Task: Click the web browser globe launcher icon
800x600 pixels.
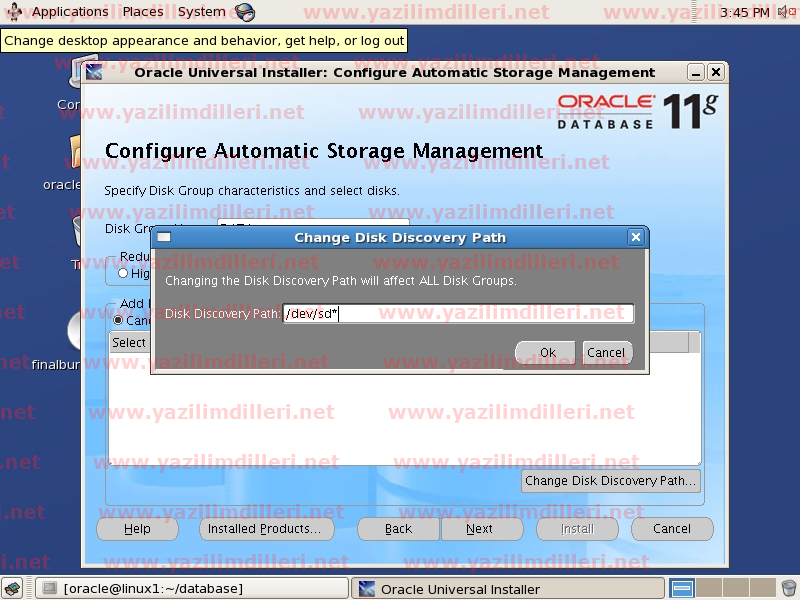Action: [245, 12]
